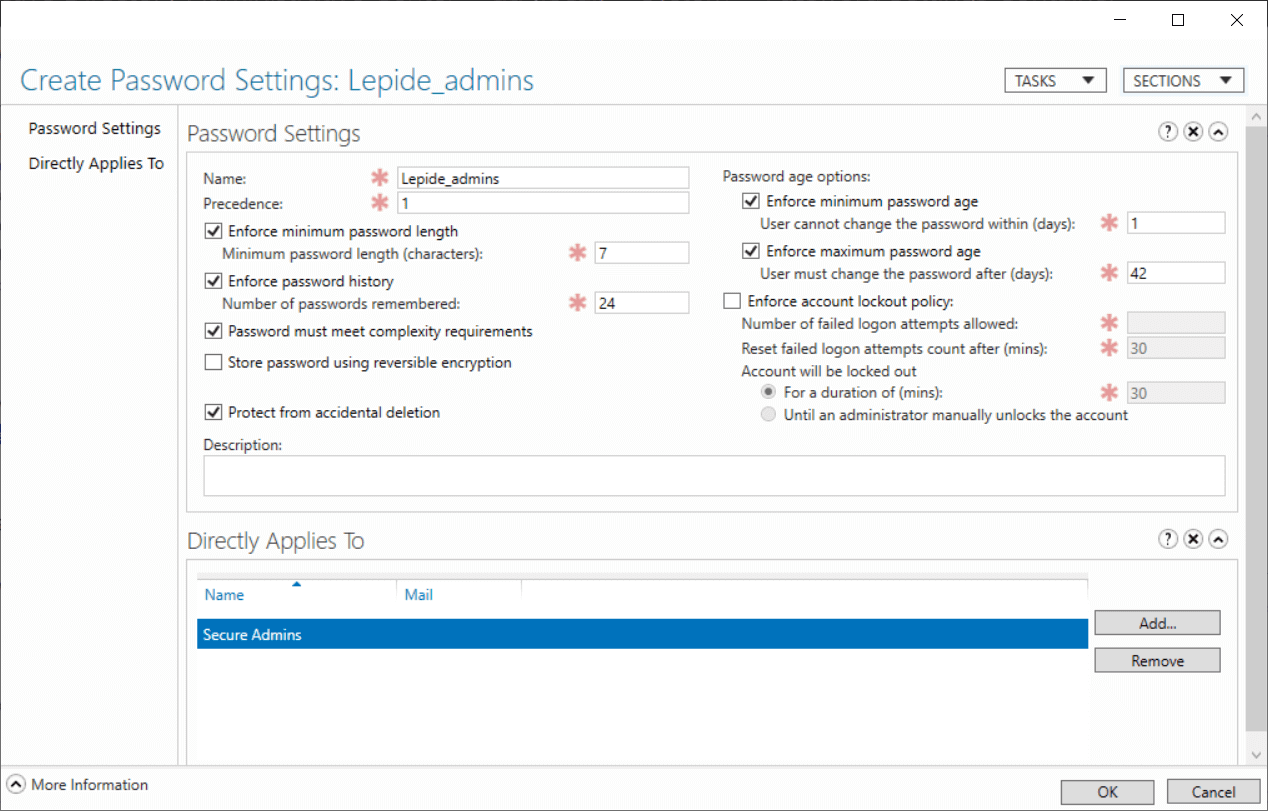Click maximum password age days field
Screen dimensions: 1268x811
point(1176,273)
